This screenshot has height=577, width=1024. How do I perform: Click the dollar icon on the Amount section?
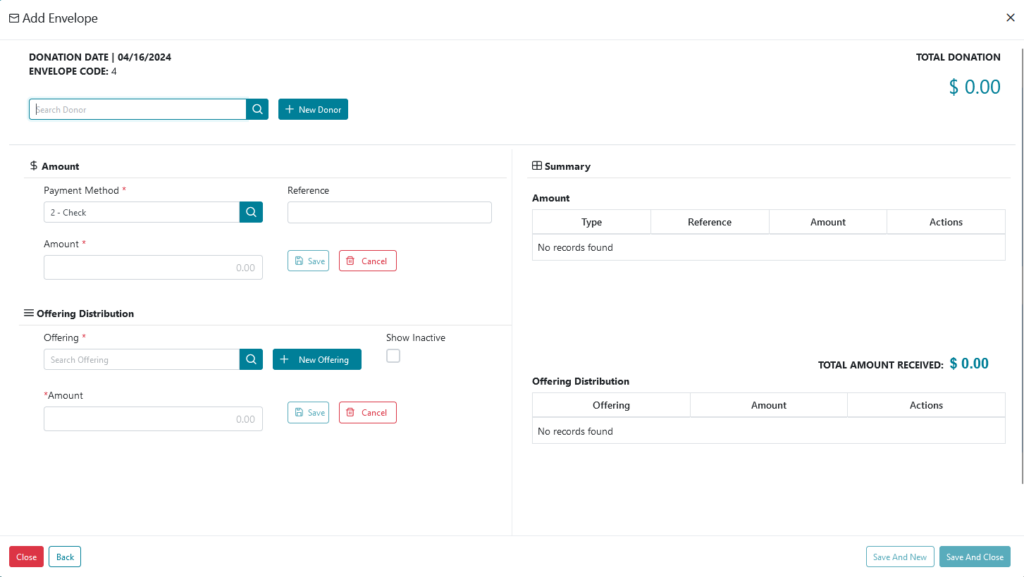point(34,166)
